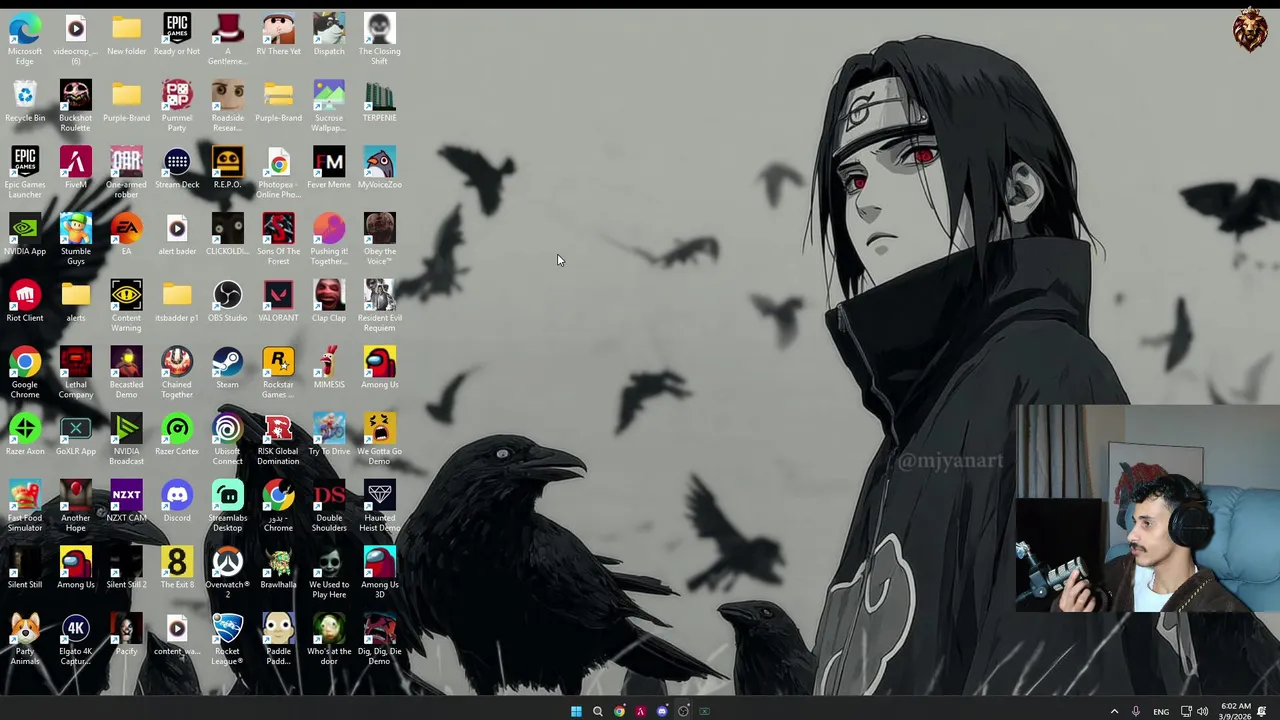Switch to Discord on the taskbar

click(662, 711)
